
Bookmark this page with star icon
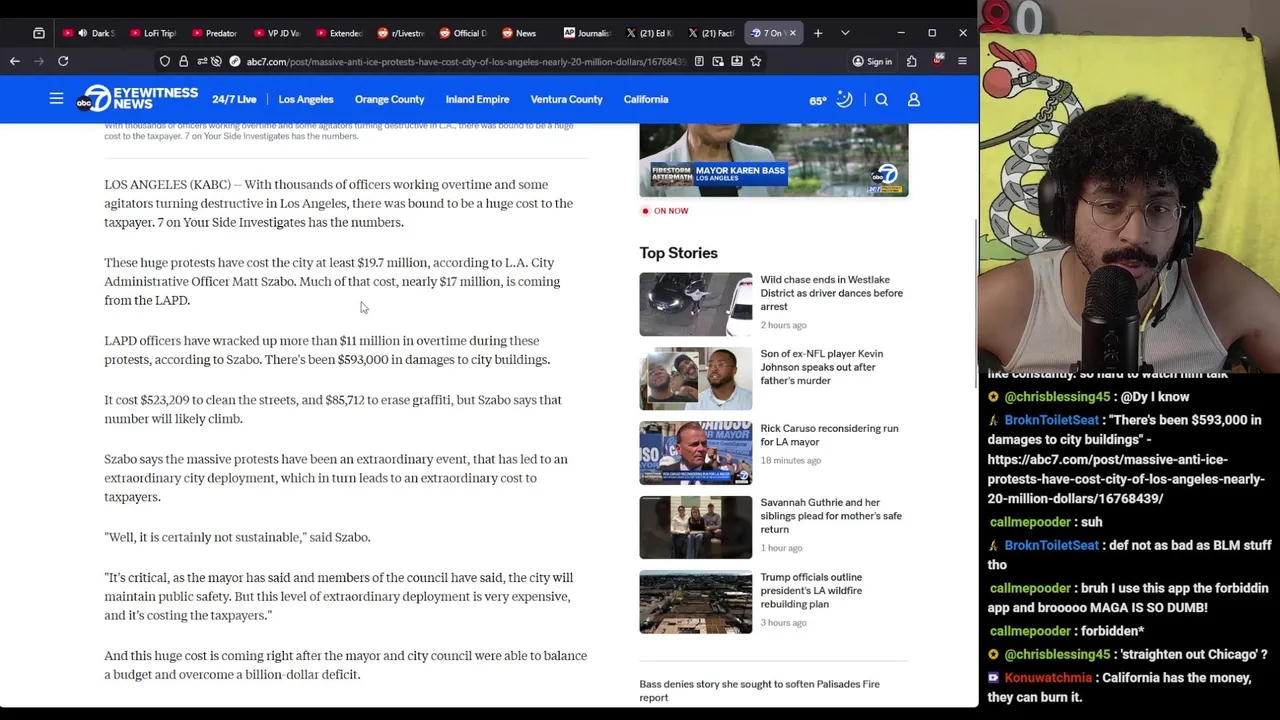click(756, 61)
